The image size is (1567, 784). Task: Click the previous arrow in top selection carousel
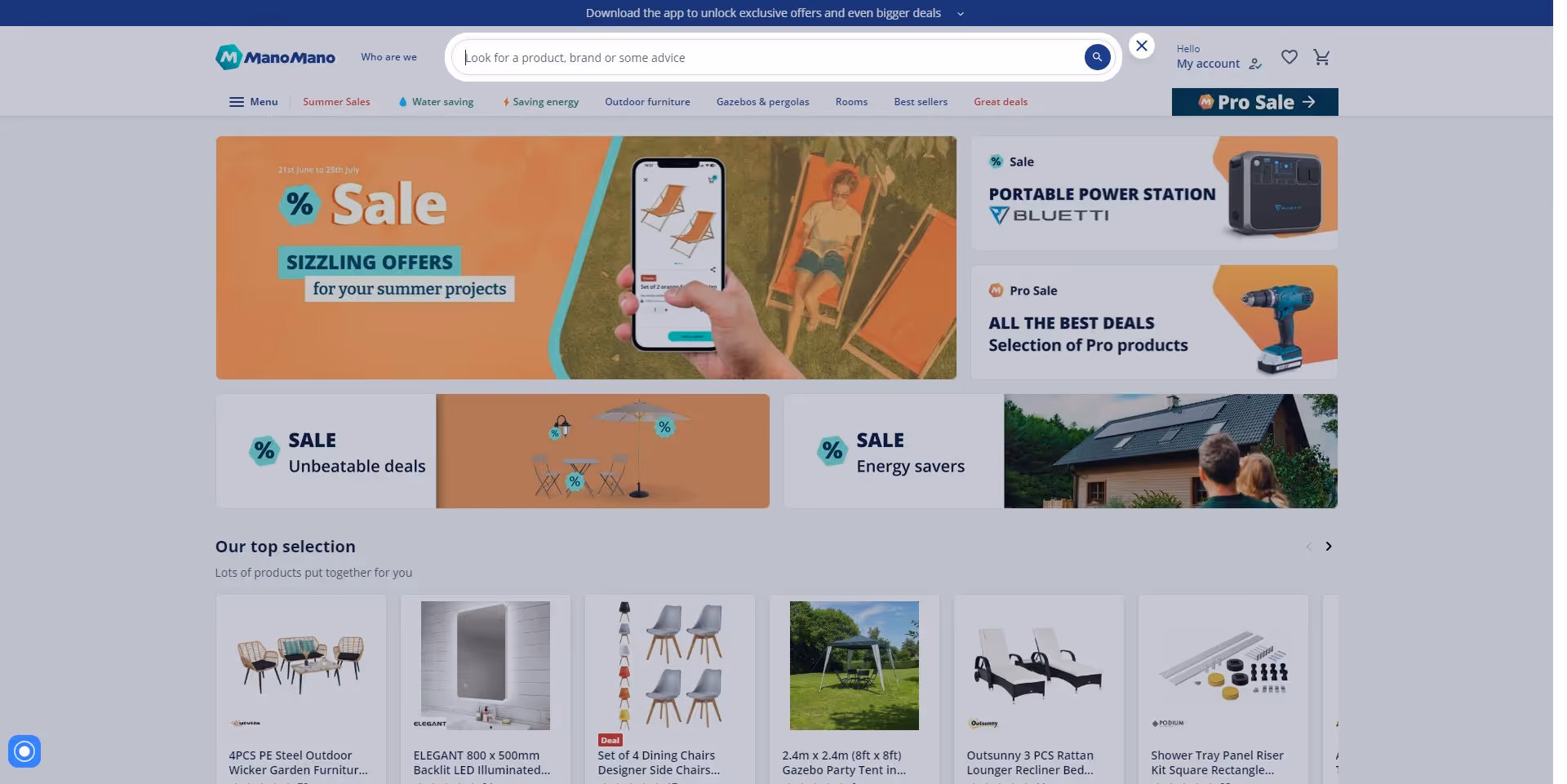1308,547
